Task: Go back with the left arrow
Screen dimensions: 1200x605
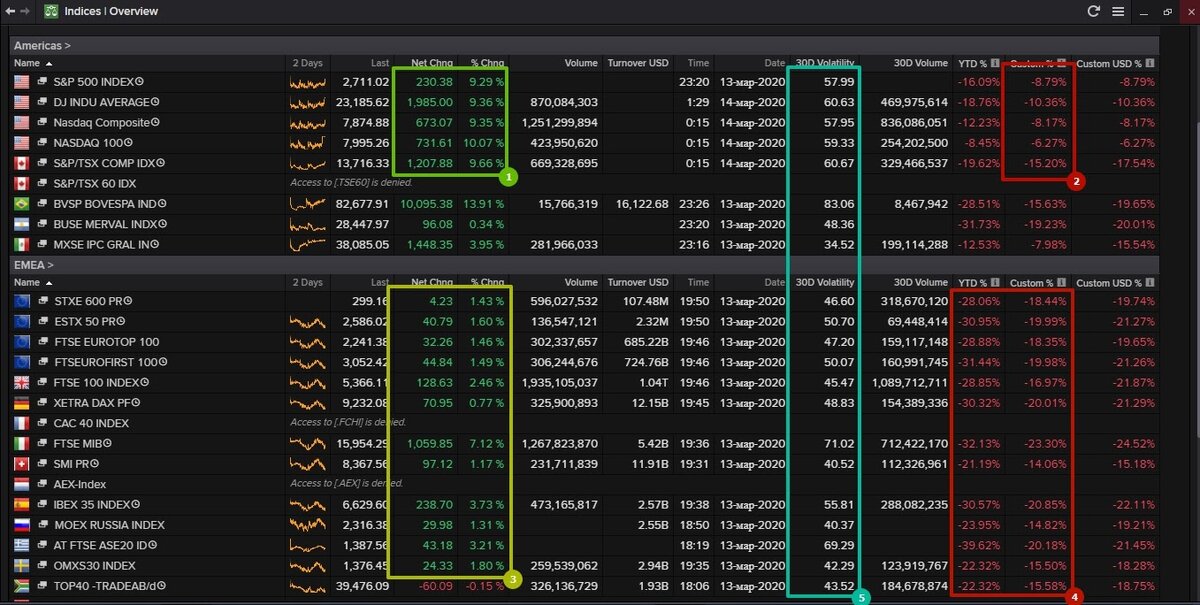Action: pos(11,12)
